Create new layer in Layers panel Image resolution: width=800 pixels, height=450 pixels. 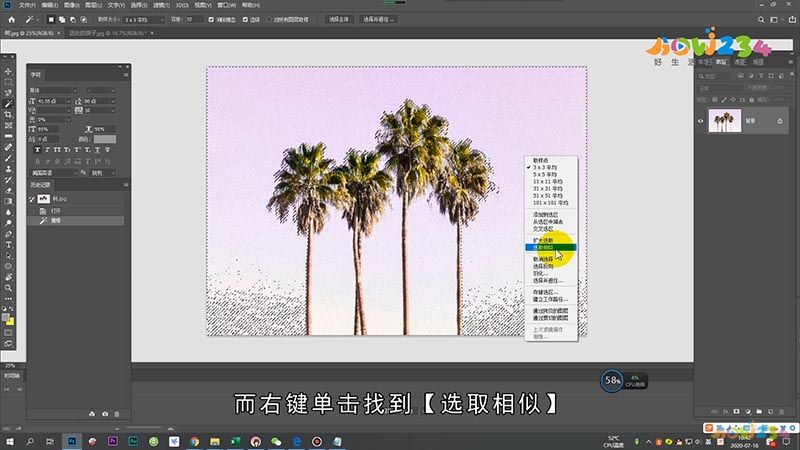[x=770, y=411]
